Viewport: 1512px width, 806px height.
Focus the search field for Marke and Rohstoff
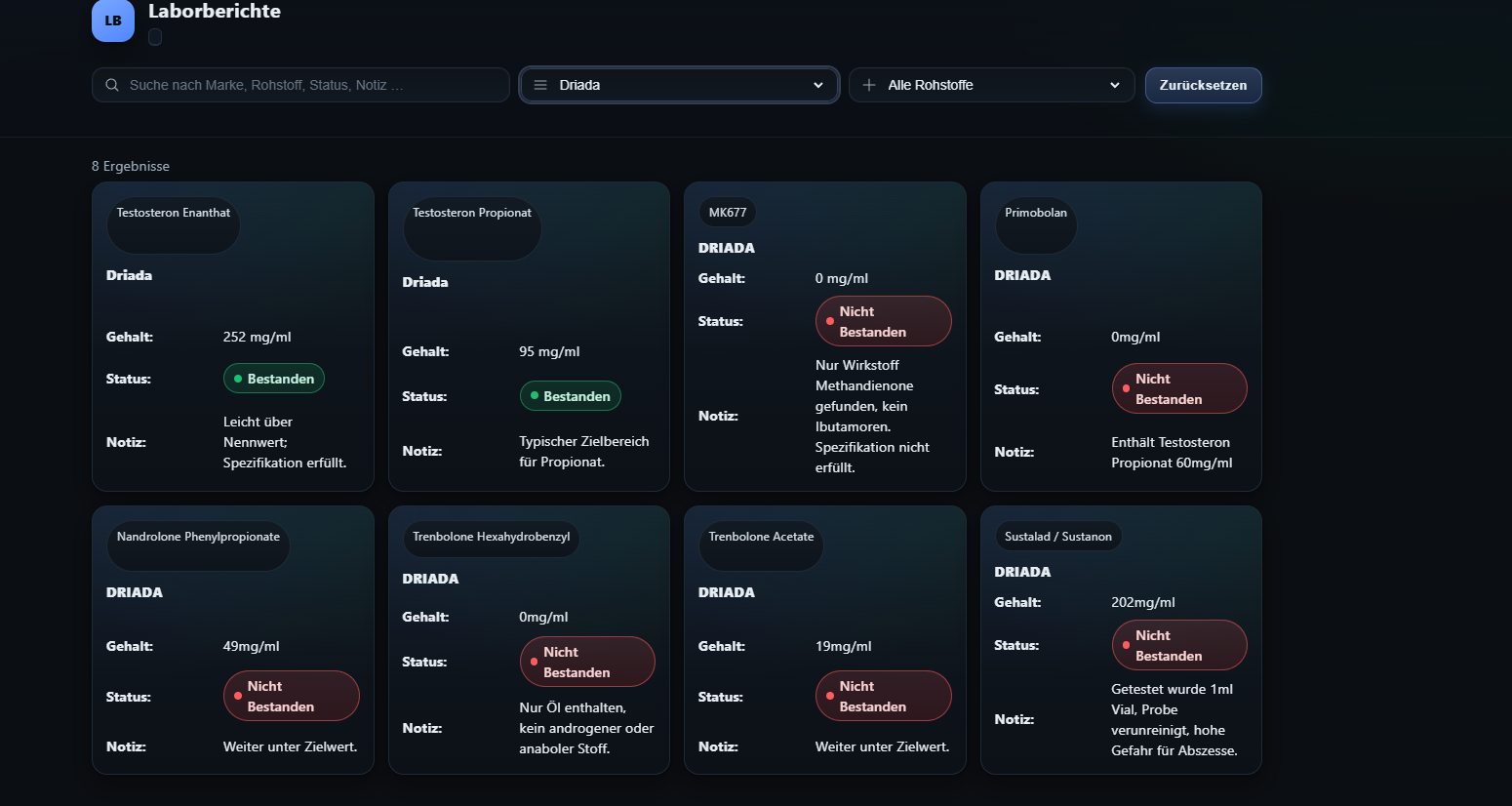[x=312, y=85]
